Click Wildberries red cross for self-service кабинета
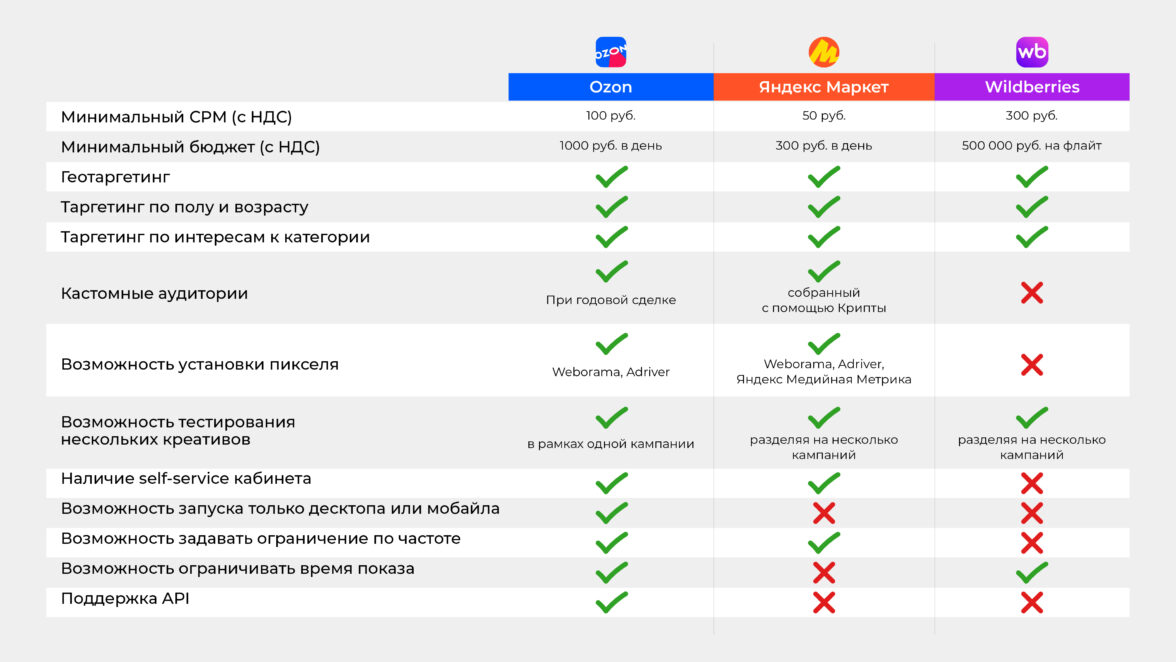The width and height of the screenshot is (1176, 662). [x=1032, y=484]
